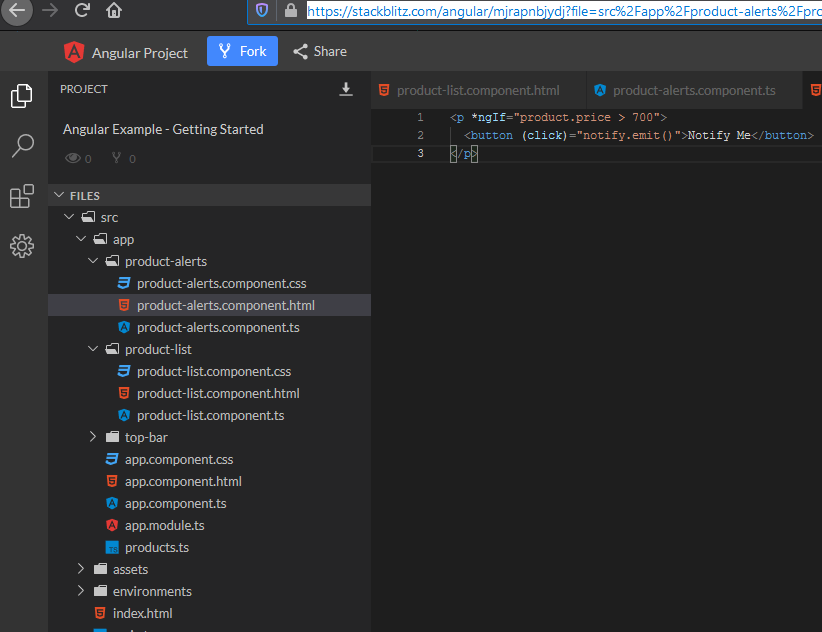Download the project using the download icon

(x=346, y=89)
